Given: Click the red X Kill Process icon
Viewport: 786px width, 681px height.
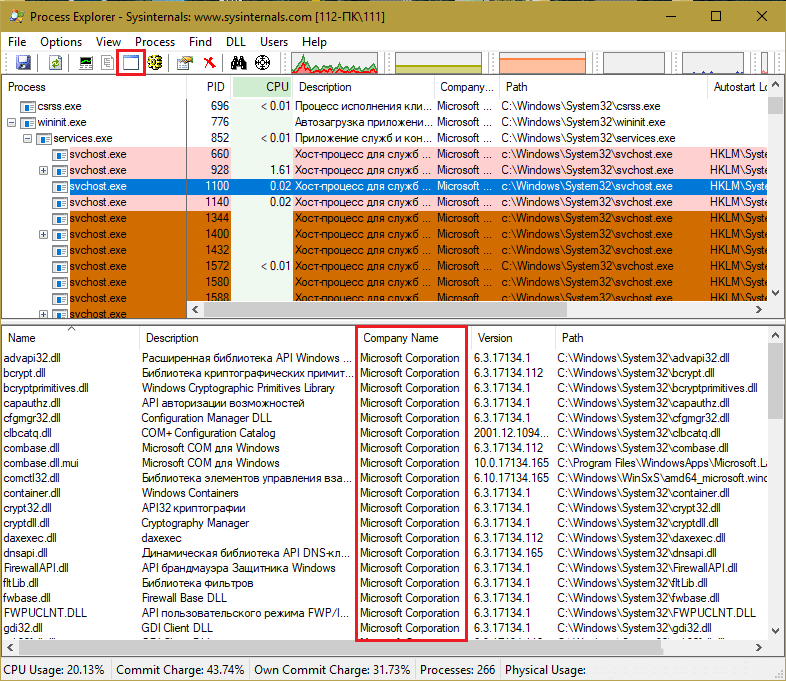Looking at the screenshot, I should pos(210,63).
